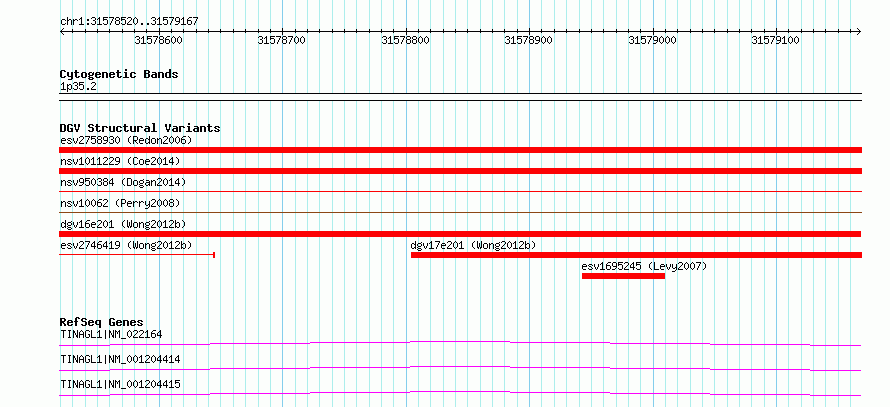Select the nsv1011229 (Coe2014) variant bar

tap(460, 171)
